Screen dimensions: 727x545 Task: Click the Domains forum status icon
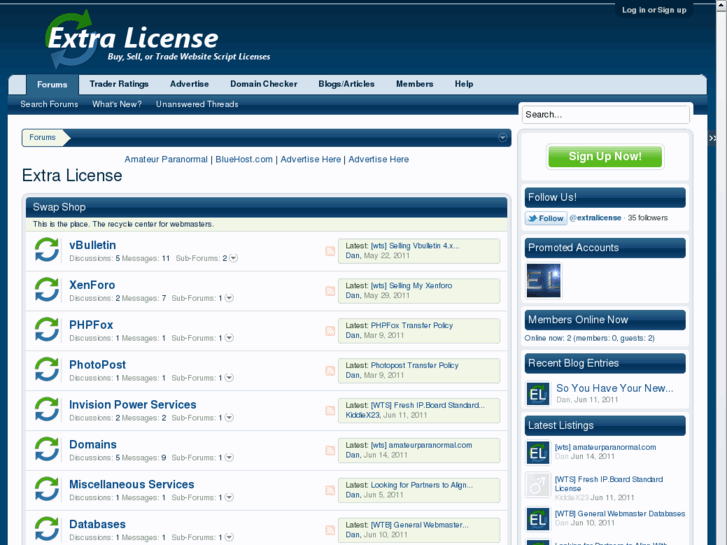[x=47, y=449]
